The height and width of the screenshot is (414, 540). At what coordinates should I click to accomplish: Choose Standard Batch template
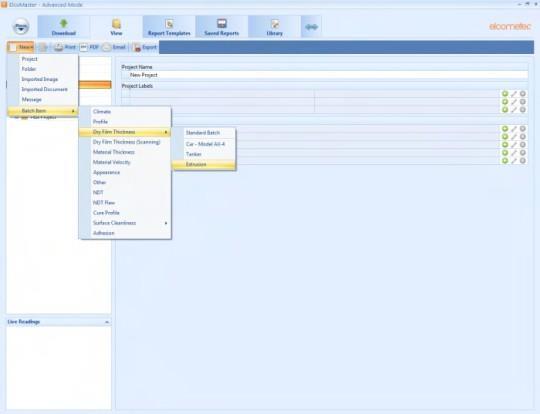click(204, 133)
